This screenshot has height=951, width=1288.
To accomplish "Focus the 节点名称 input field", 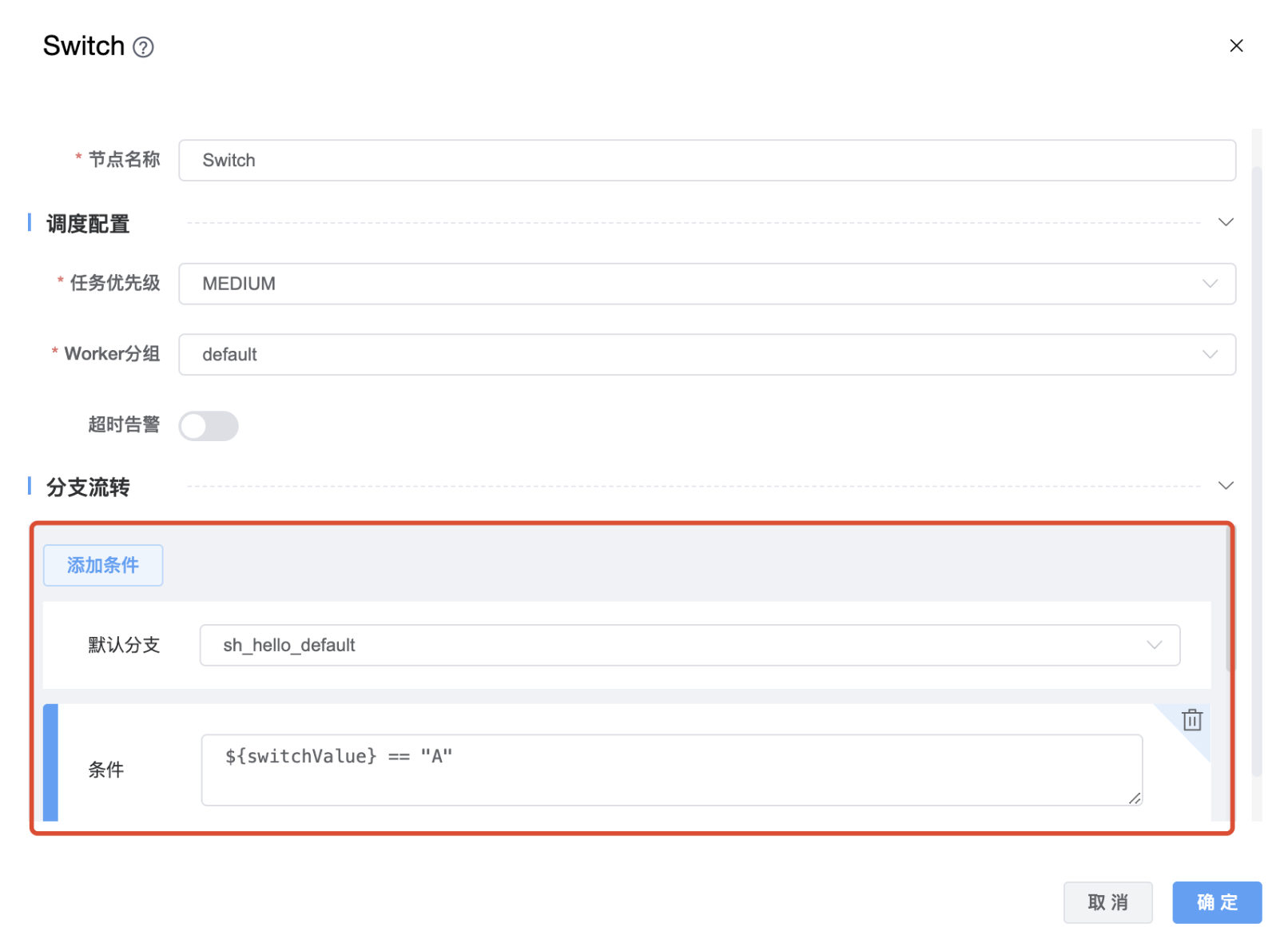I will pos(706,161).
